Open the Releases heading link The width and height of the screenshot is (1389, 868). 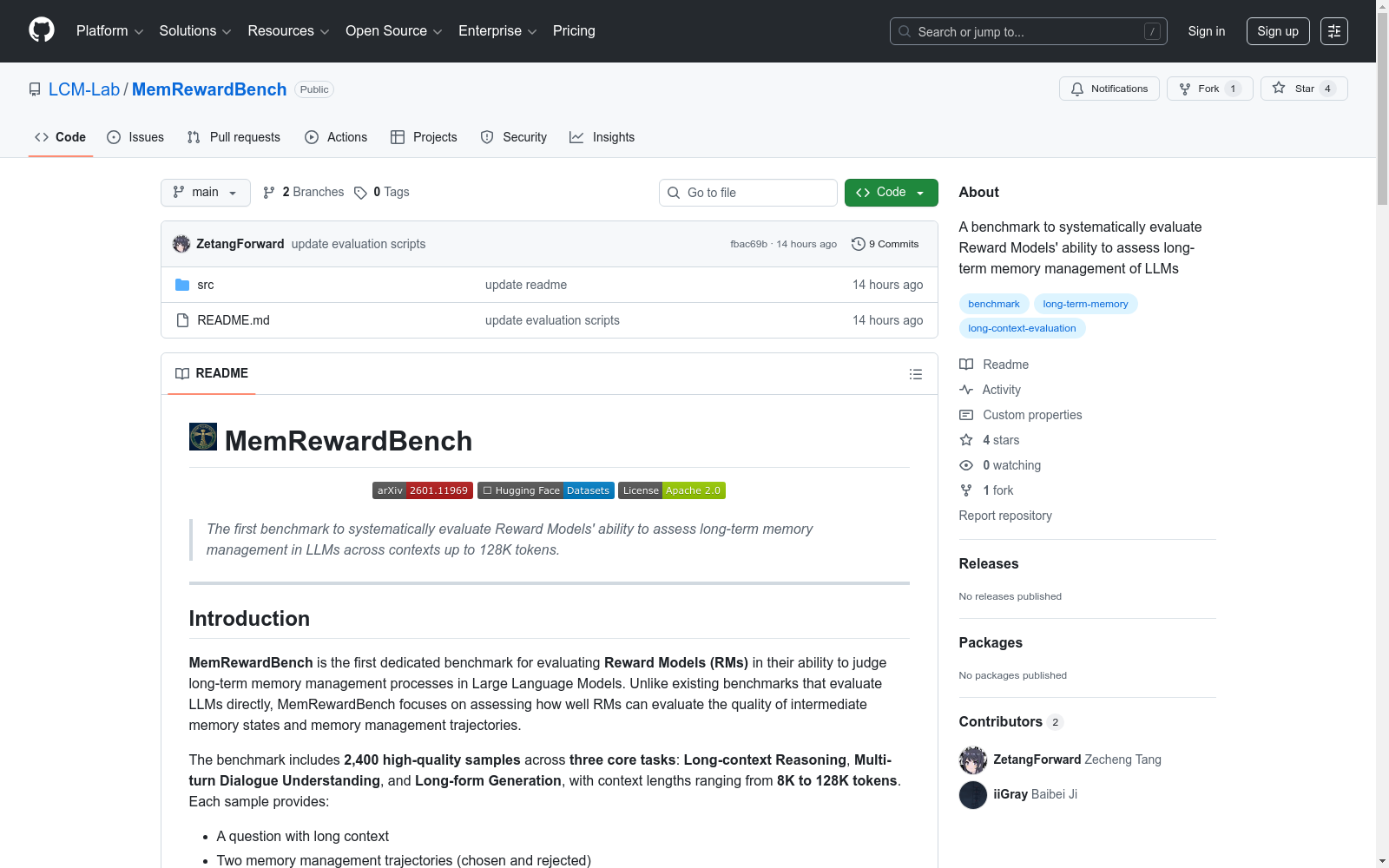(x=989, y=563)
